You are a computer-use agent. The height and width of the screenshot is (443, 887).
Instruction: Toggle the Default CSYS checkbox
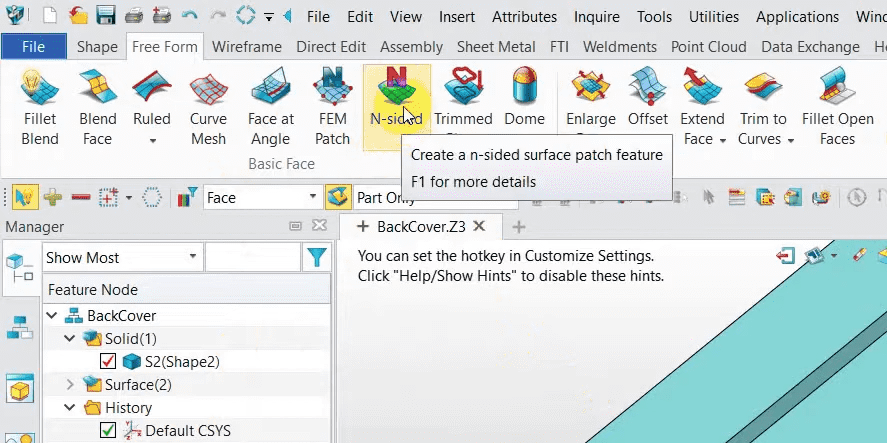tap(109, 431)
